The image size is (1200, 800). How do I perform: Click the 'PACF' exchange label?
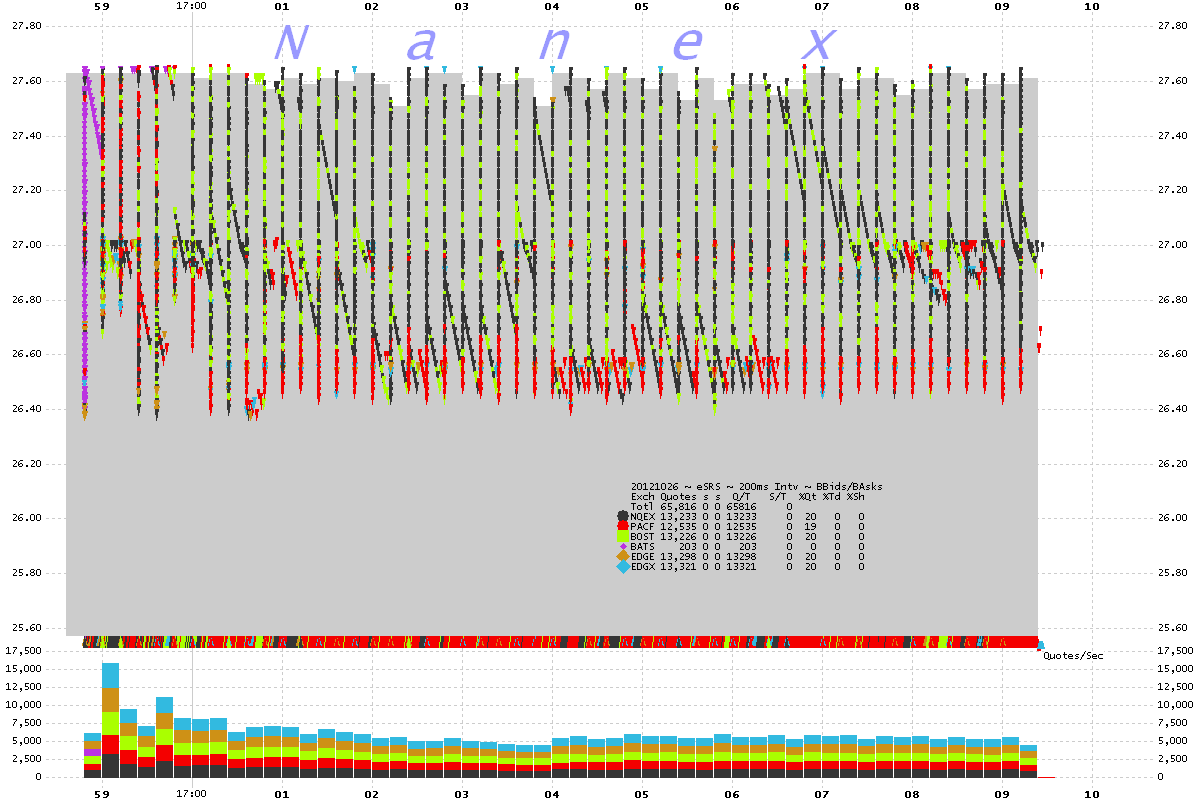[x=643, y=526]
